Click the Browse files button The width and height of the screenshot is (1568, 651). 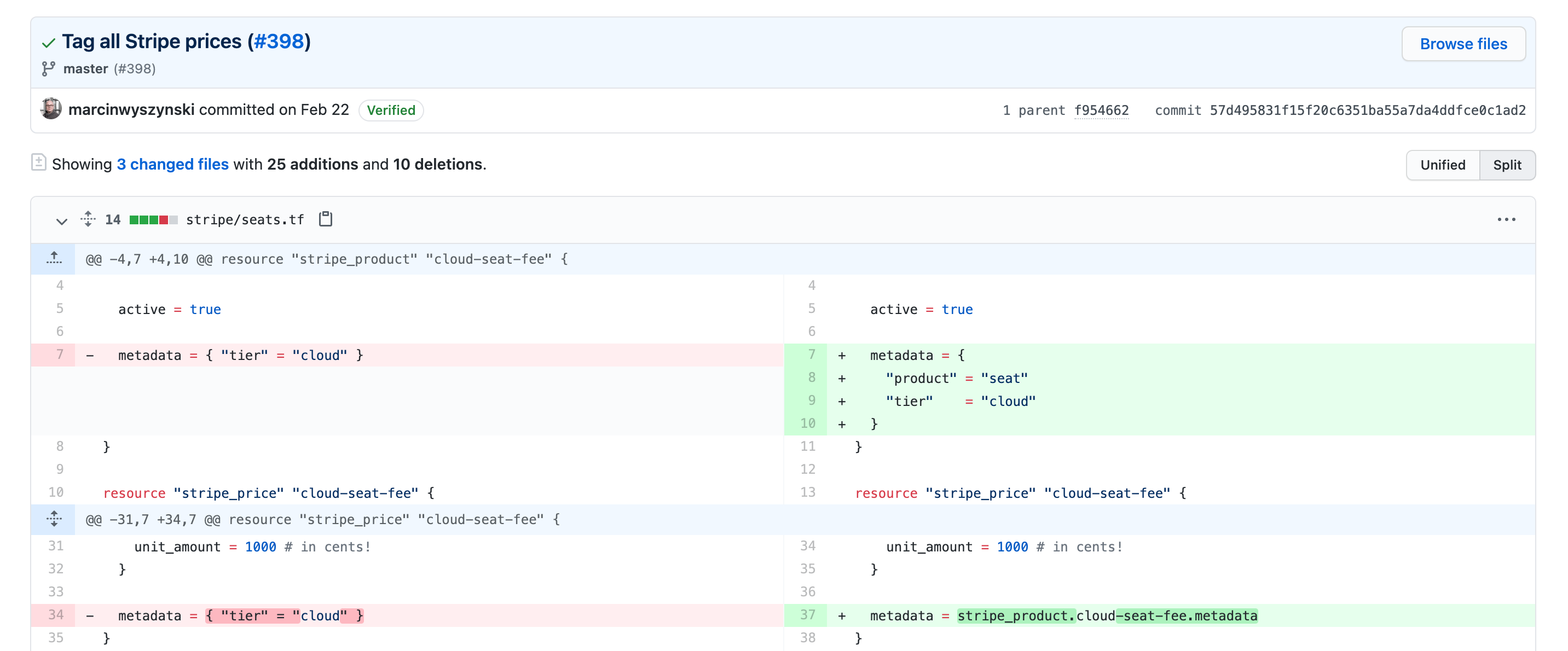[x=1463, y=44]
